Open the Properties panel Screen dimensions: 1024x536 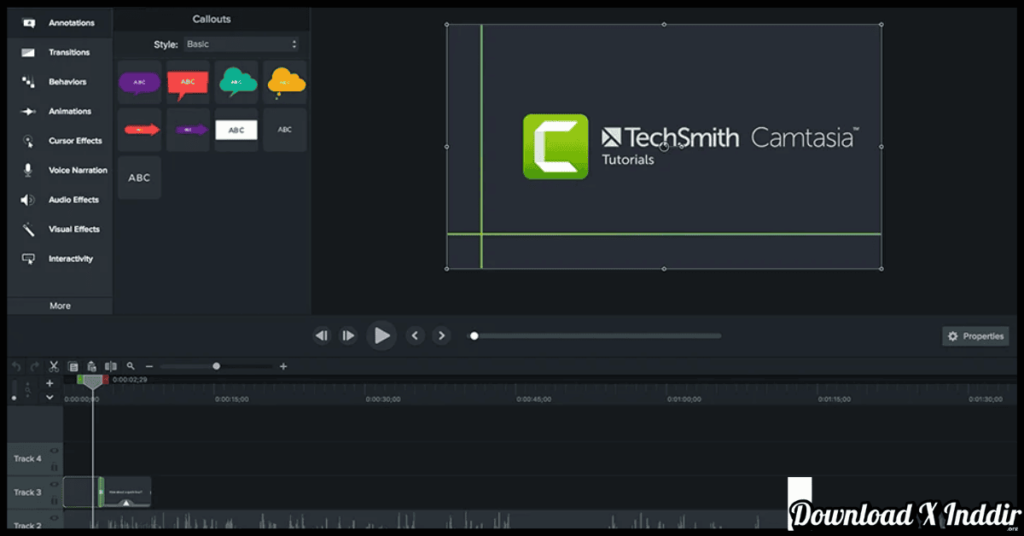click(976, 336)
